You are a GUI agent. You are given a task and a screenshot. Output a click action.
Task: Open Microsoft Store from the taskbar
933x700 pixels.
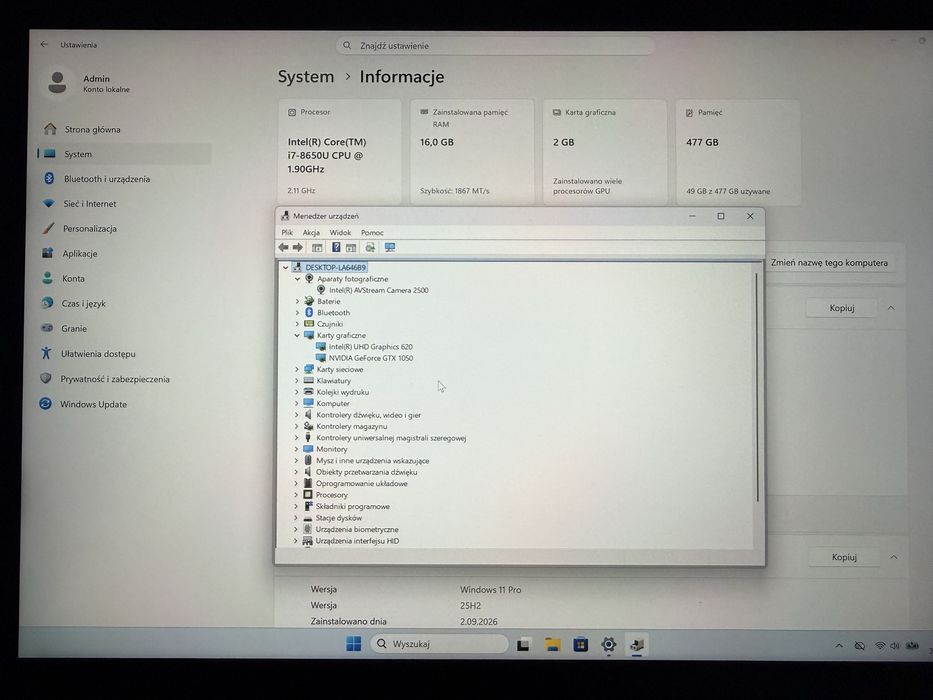coord(580,644)
